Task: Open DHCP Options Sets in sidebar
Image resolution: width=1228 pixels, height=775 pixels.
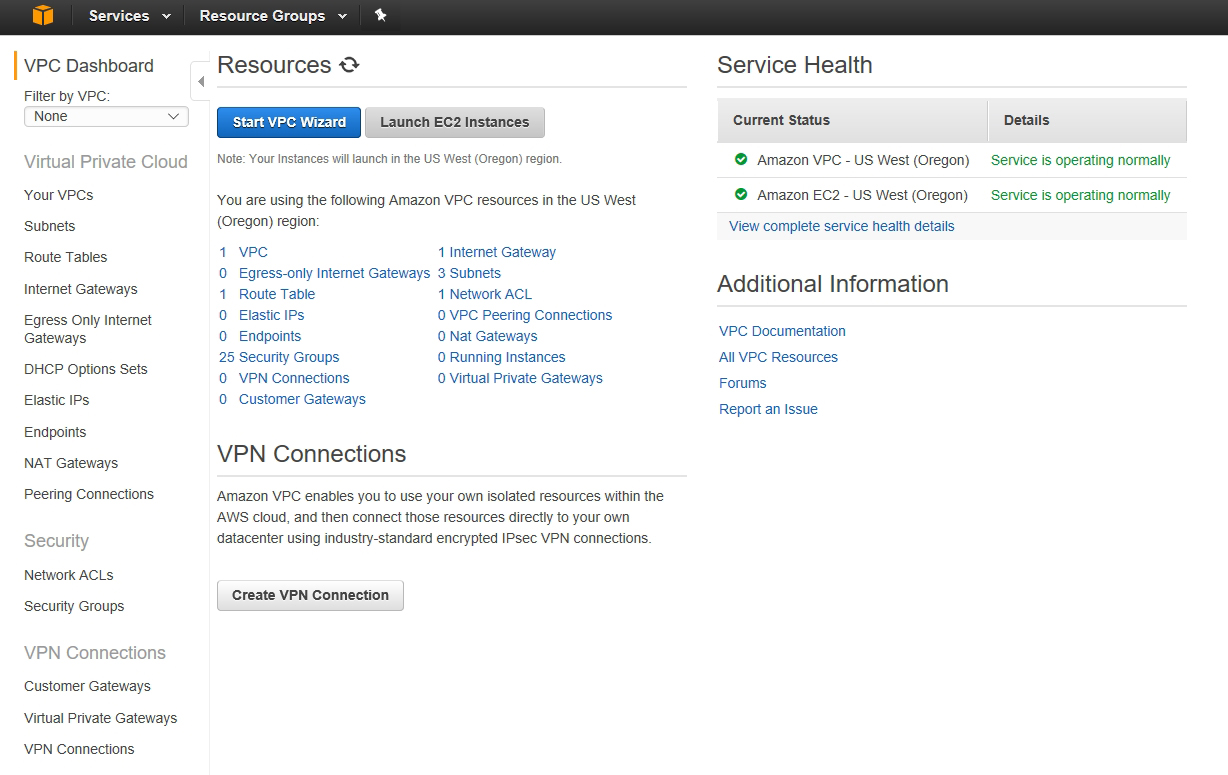Action: click(86, 369)
